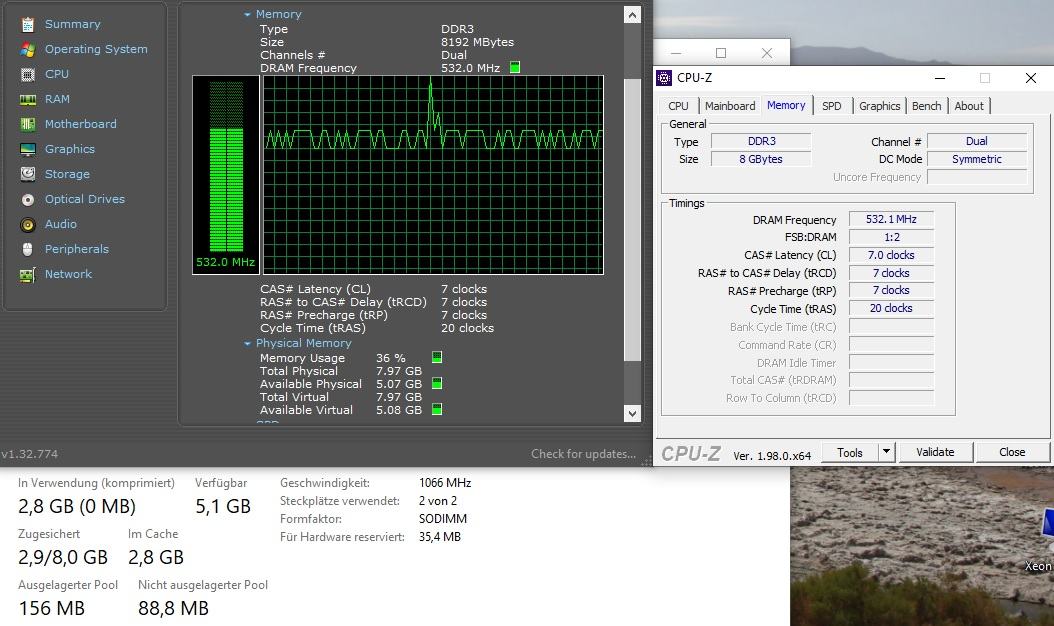
Task: Click the Summary sidebar icon in Speccy
Action: coord(28,25)
